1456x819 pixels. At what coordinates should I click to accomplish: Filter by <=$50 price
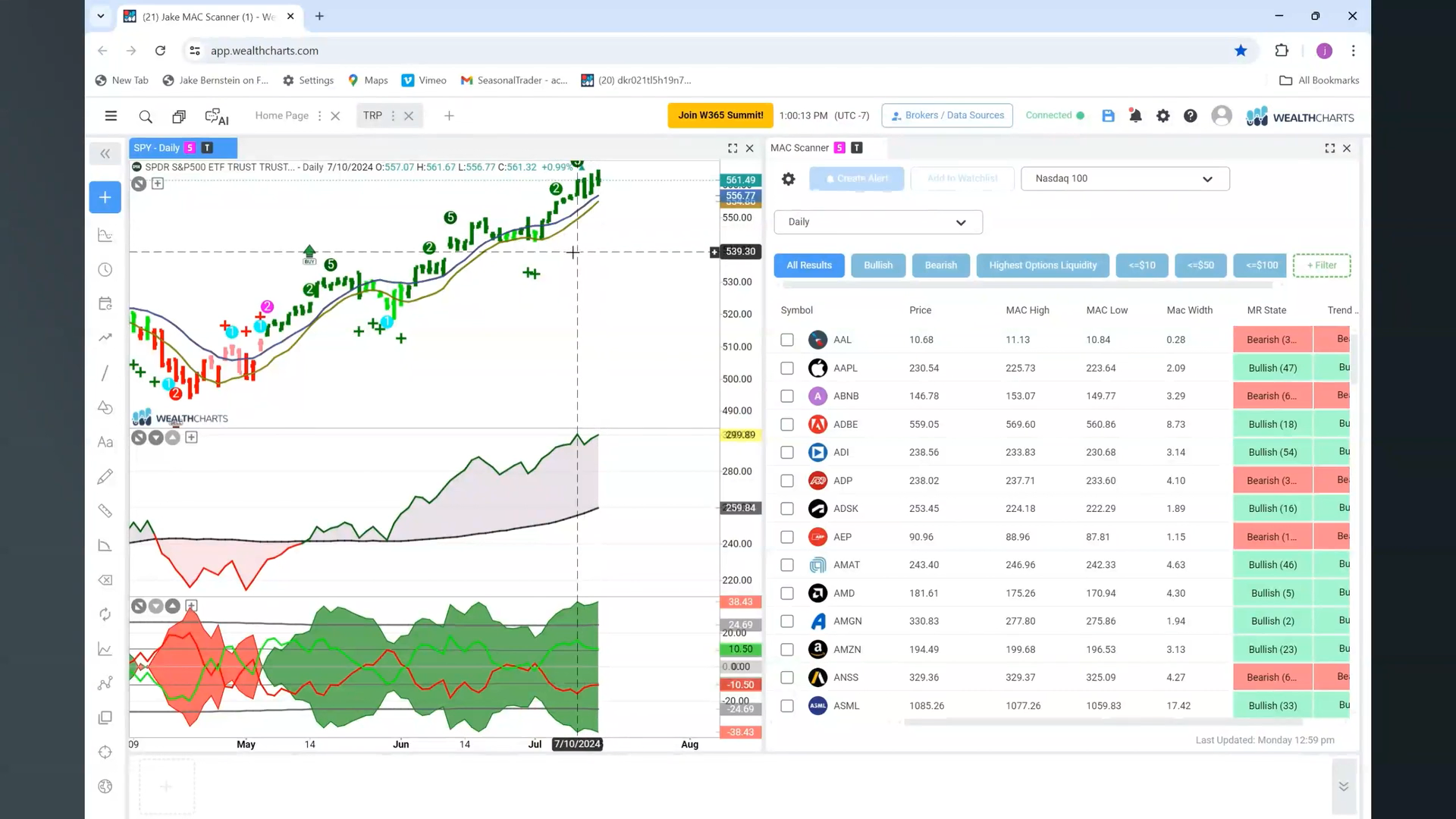pyautogui.click(x=1200, y=265)
